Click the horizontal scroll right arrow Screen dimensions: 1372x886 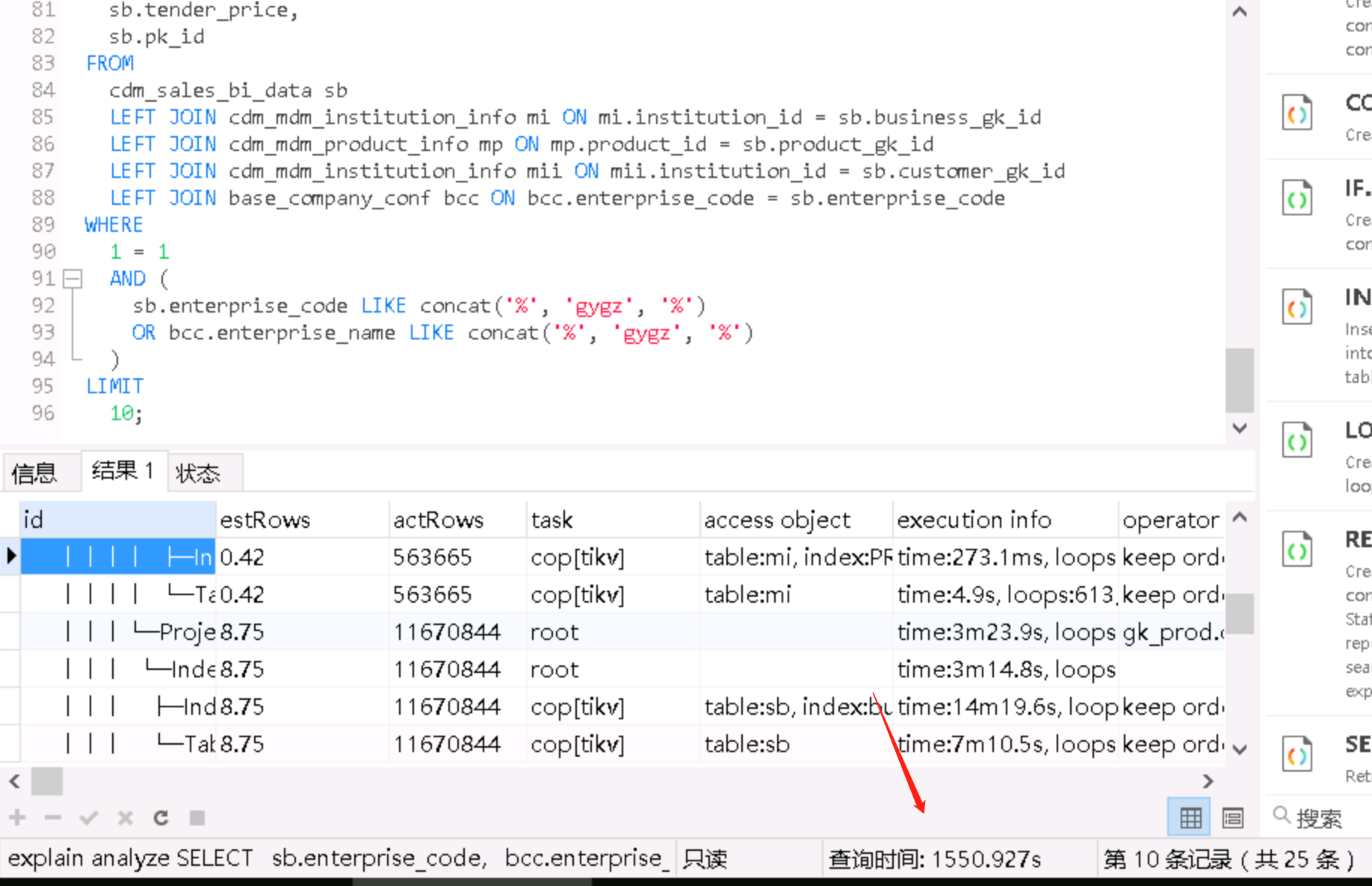(x=1208, y=781)
